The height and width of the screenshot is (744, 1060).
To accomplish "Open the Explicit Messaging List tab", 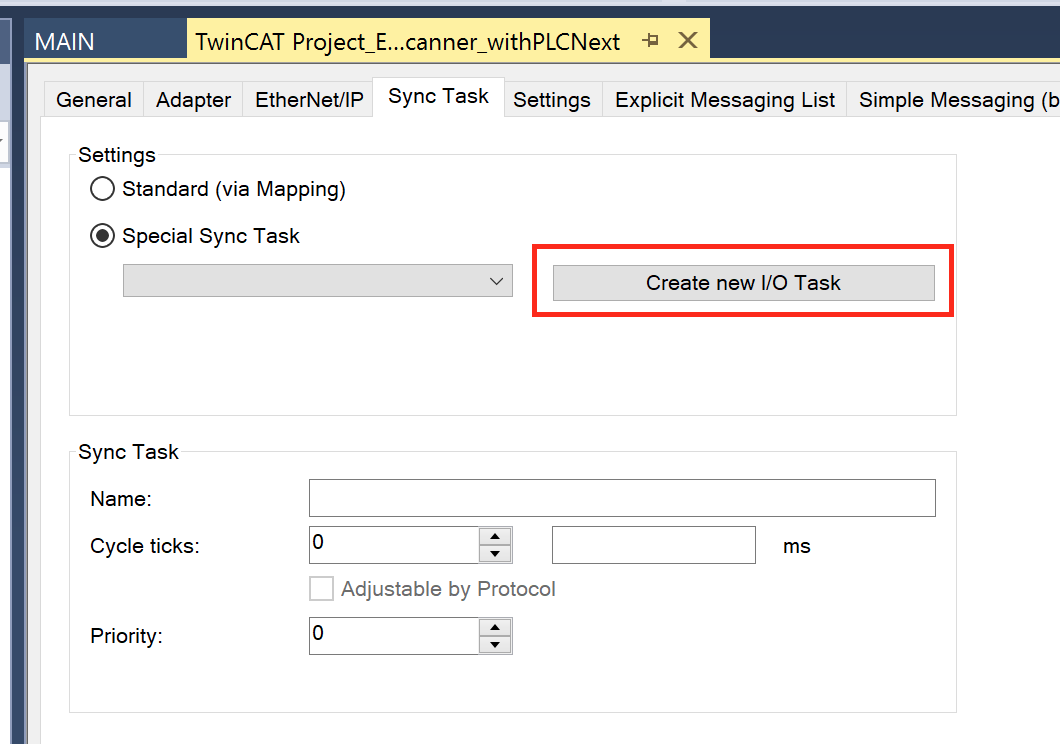I will click(x=725, y=100).
